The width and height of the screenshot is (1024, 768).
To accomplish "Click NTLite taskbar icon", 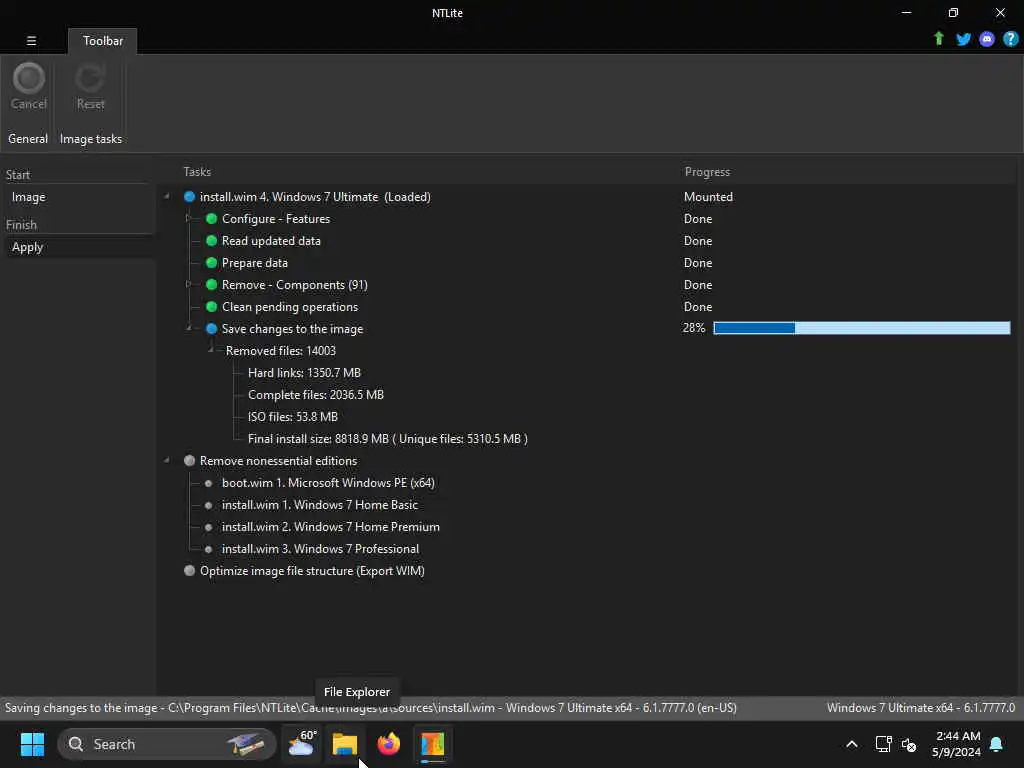I will click(432, 744).
